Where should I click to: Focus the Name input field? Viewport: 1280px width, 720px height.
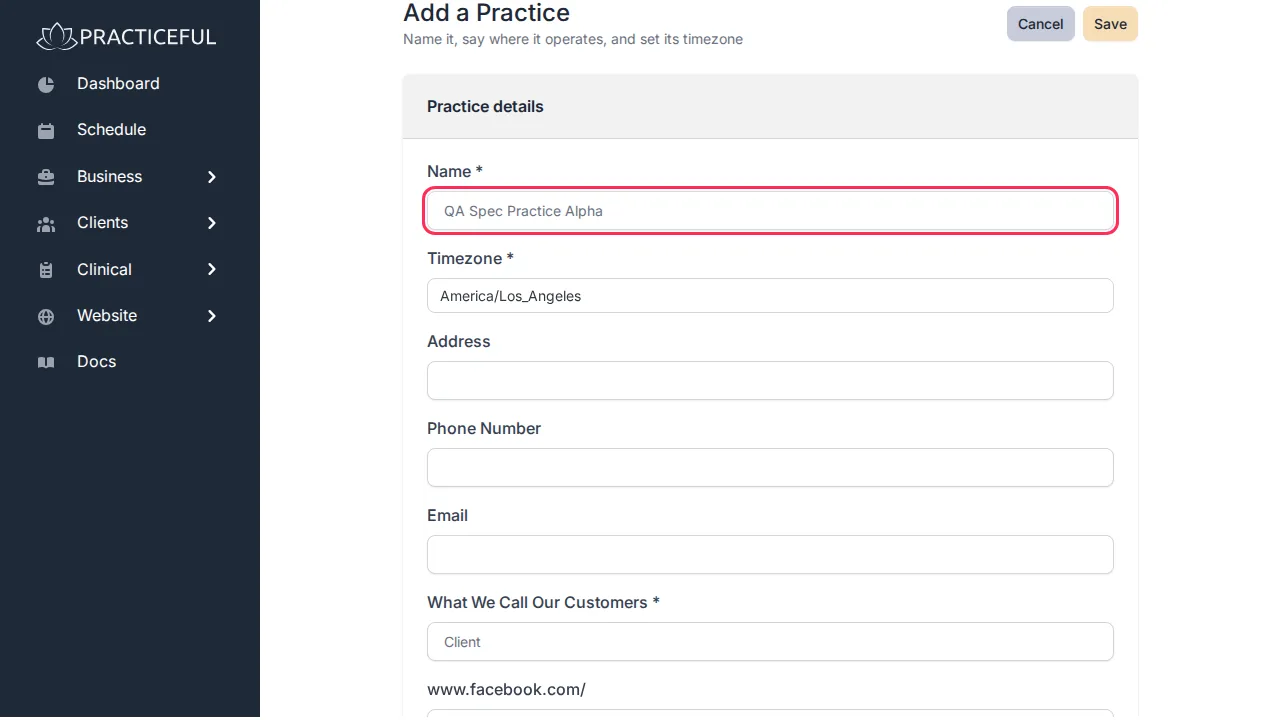[770, 211]
